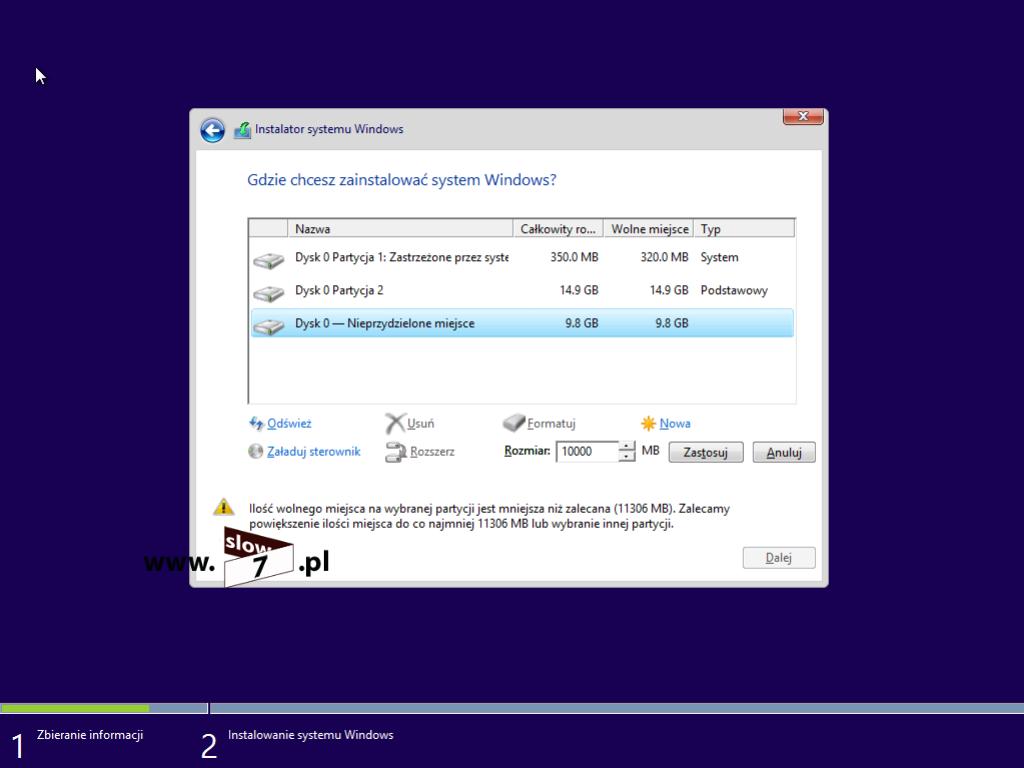Click the 350.0 MB total size cell
This screenshot has width=1024, height=768.
click(x=574, y=257)
